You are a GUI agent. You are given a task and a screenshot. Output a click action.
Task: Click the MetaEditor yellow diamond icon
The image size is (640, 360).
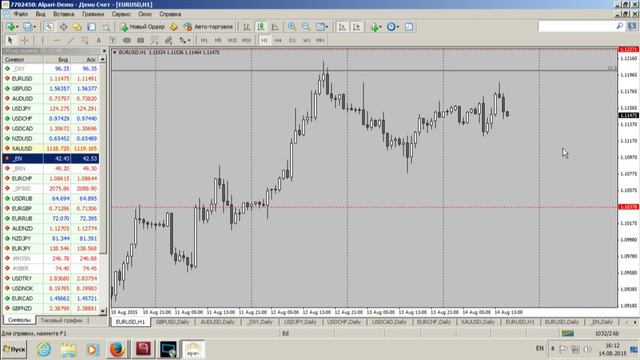(174, 27)
